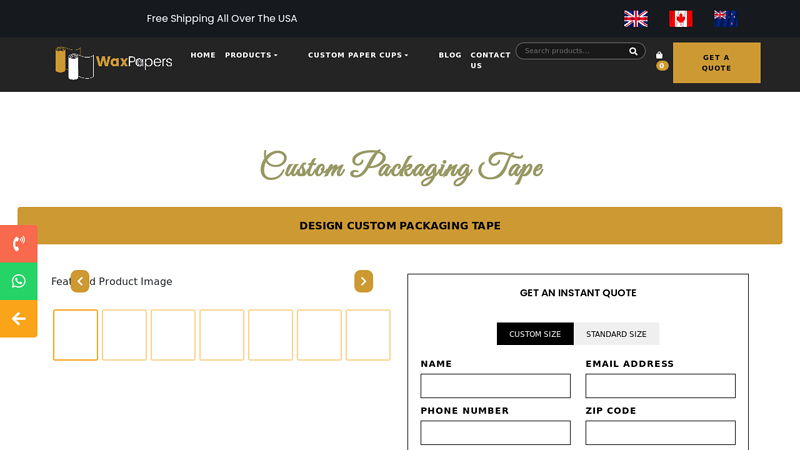Viewport: 800px width, 450px height.
Task: Expand the Custom Paper Cups dropdown
Action: coord(358,55)
